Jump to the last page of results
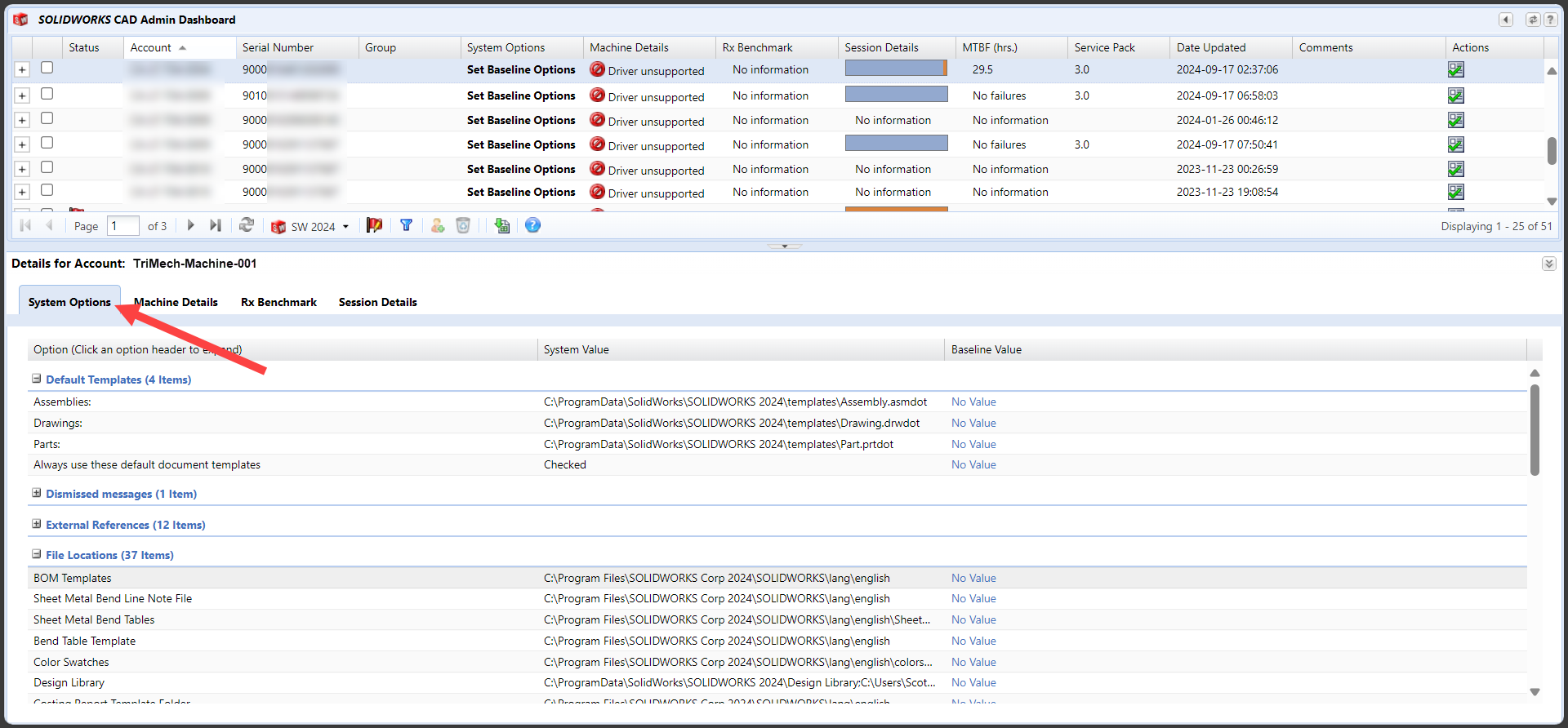This screenshot has height=728, width=1568. [215, 225]
